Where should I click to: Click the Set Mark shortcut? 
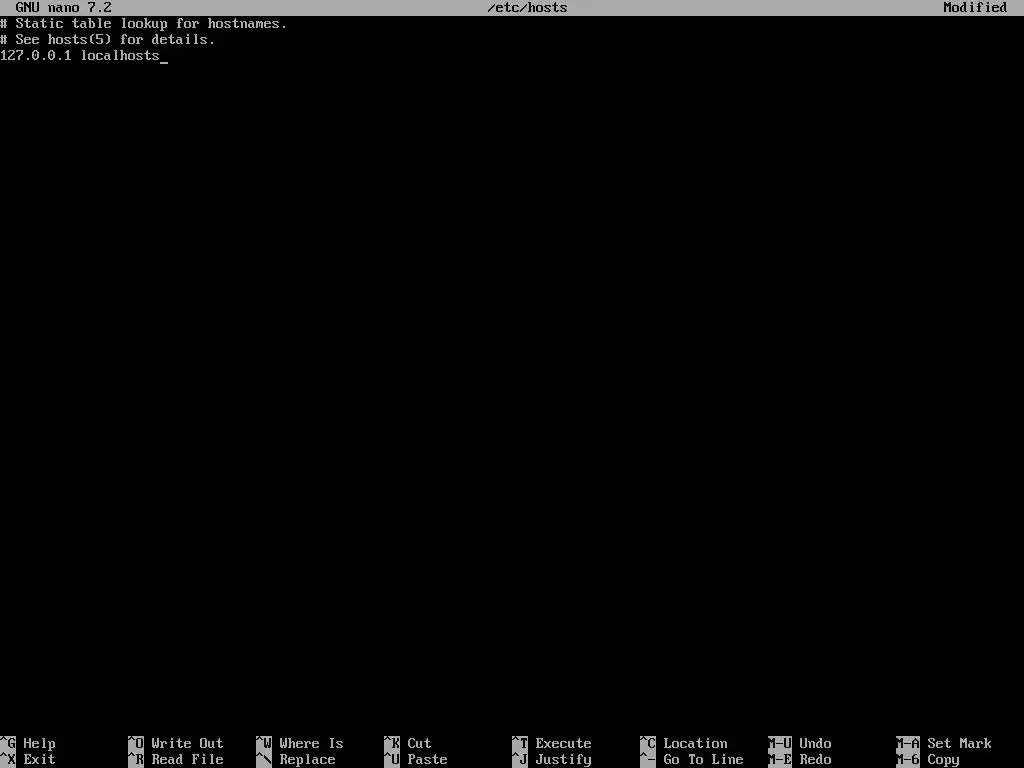(944, 743)
